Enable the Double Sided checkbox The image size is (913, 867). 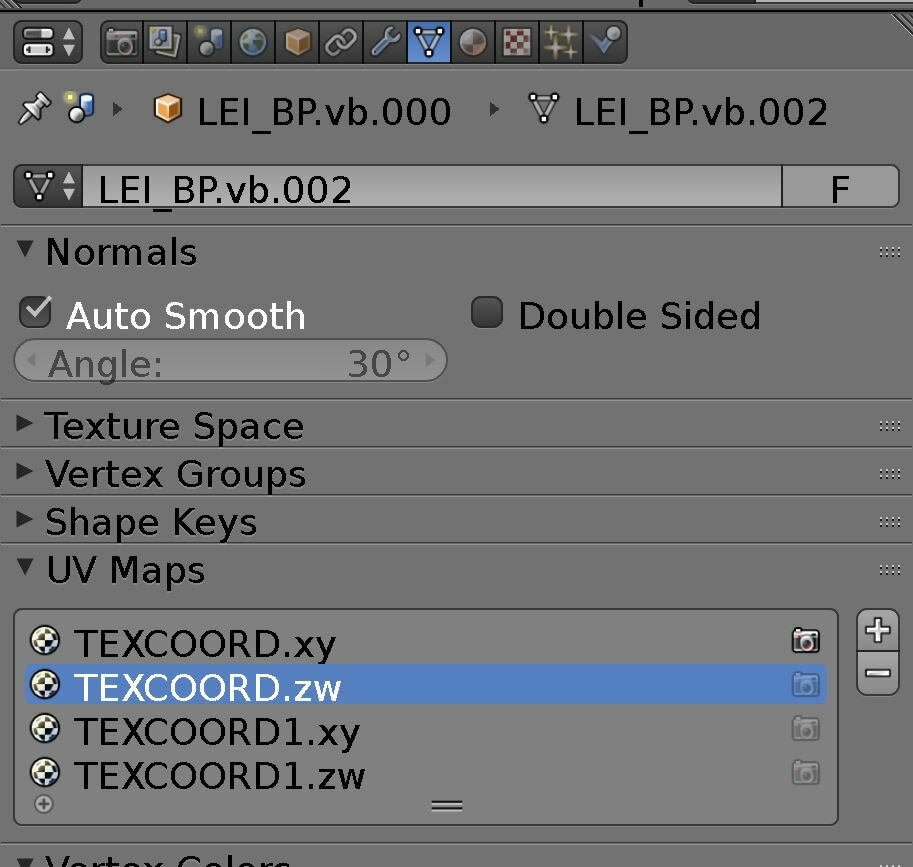click(487, 312)
